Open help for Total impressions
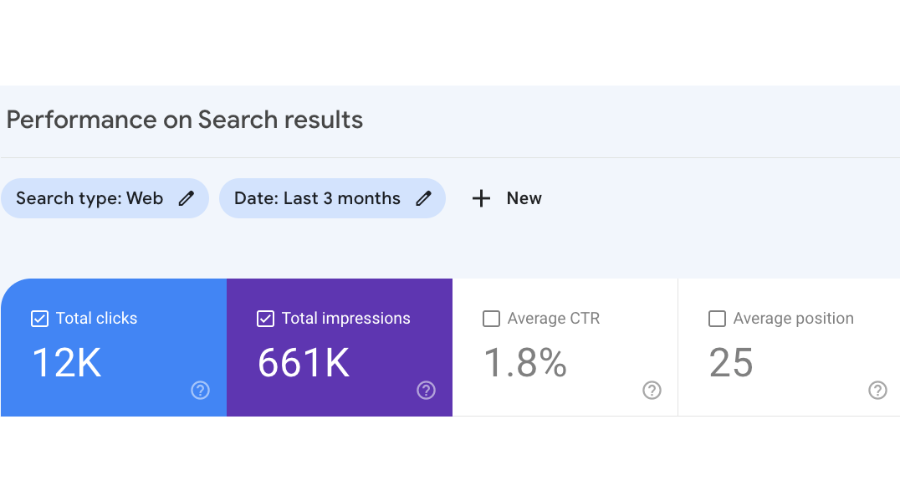 point(426,390)
